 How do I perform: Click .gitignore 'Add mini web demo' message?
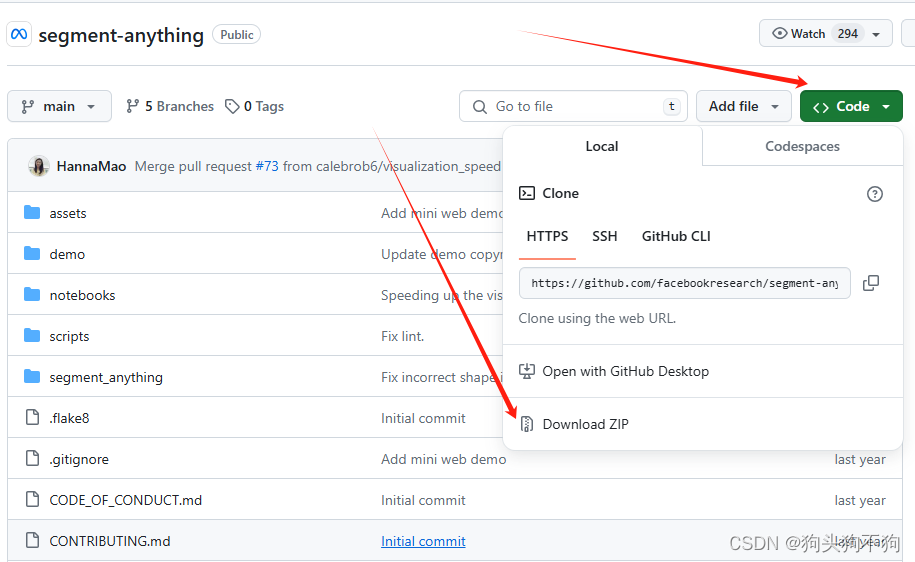[443, 459]
